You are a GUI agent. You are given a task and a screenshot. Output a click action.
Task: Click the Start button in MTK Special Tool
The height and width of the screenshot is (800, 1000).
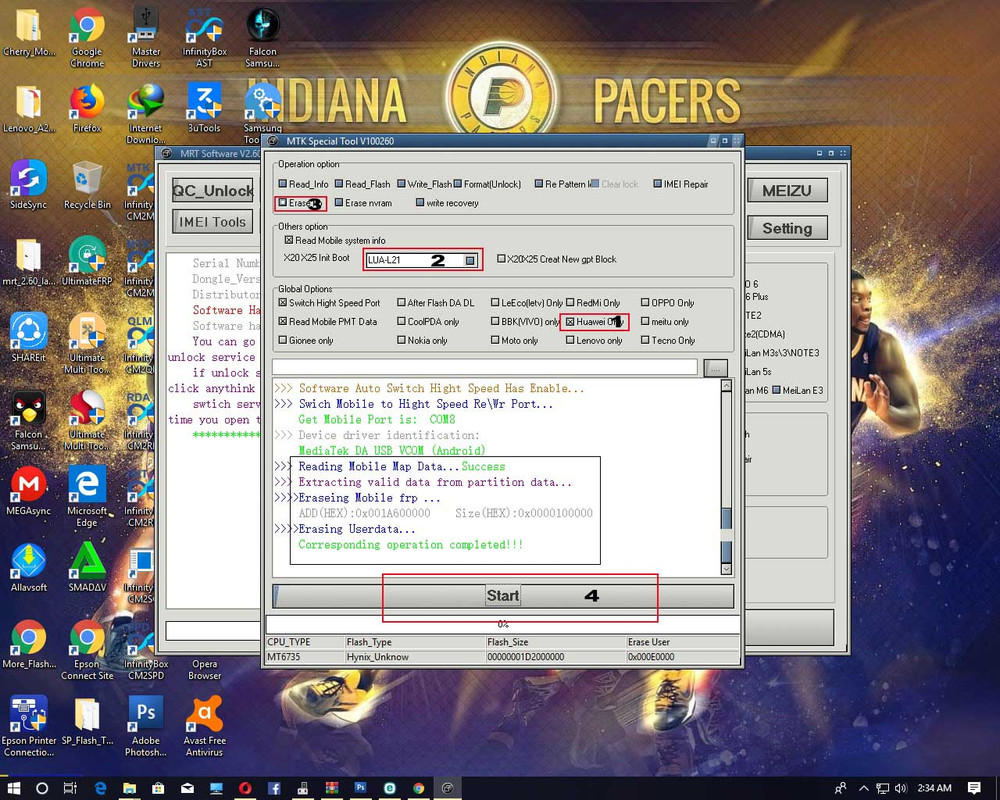pos(503,596)
